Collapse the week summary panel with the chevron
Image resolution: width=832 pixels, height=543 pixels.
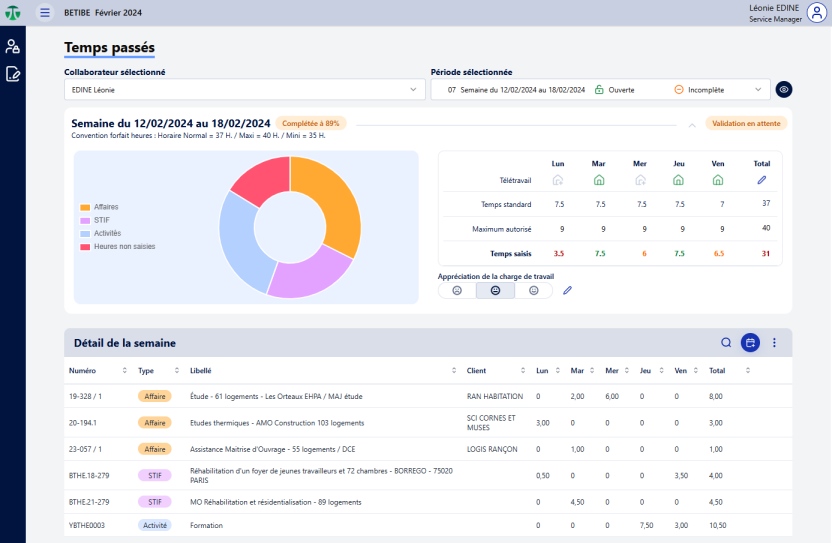[691, 125]
